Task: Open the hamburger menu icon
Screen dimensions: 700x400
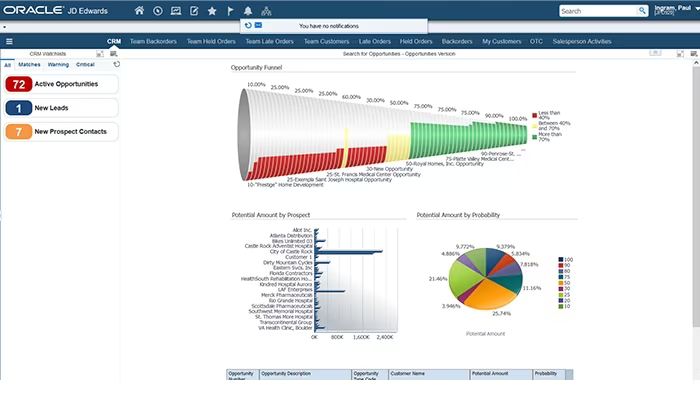Action: click(x=9, y=42)
